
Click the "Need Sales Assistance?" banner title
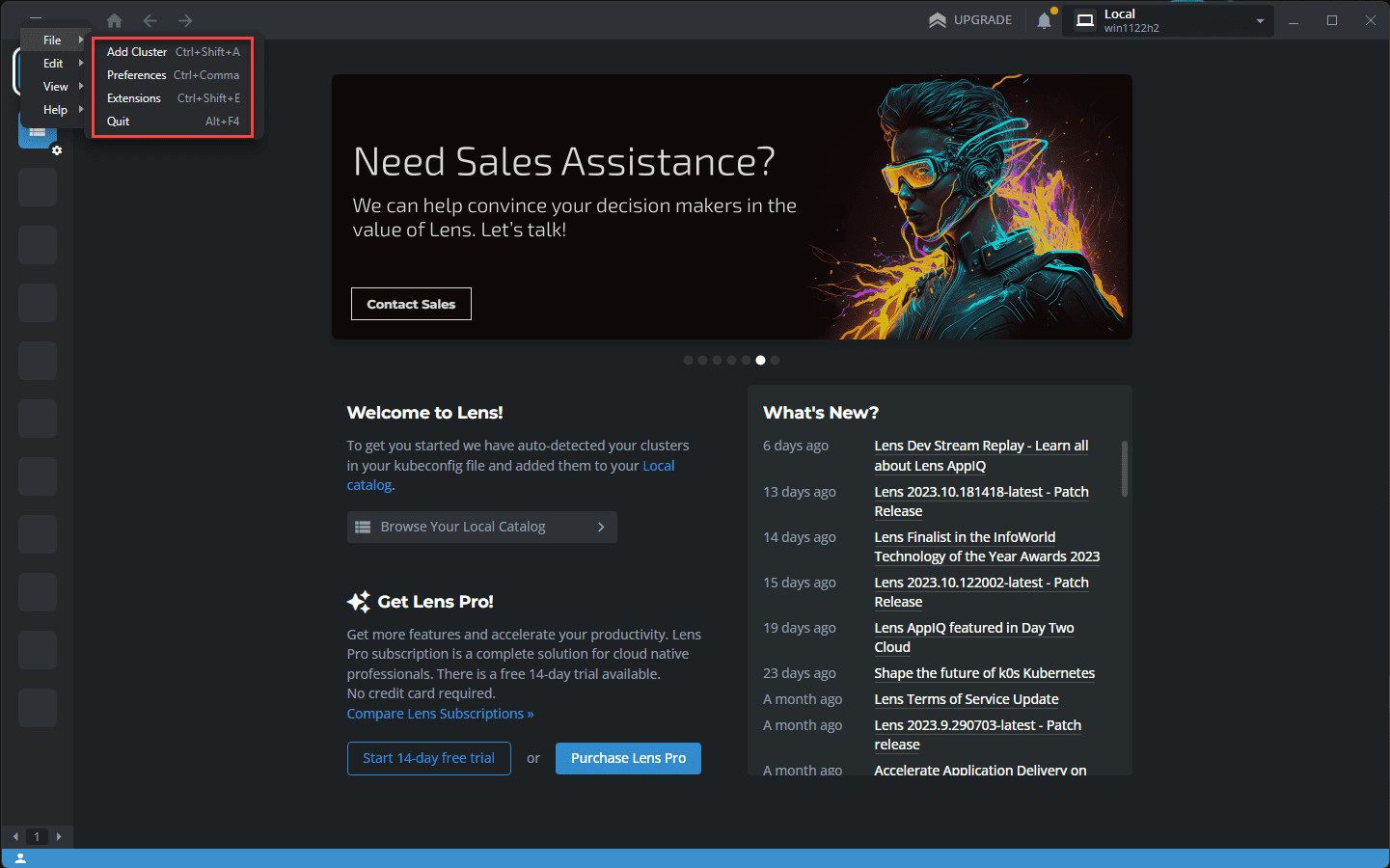click(564, 161)
